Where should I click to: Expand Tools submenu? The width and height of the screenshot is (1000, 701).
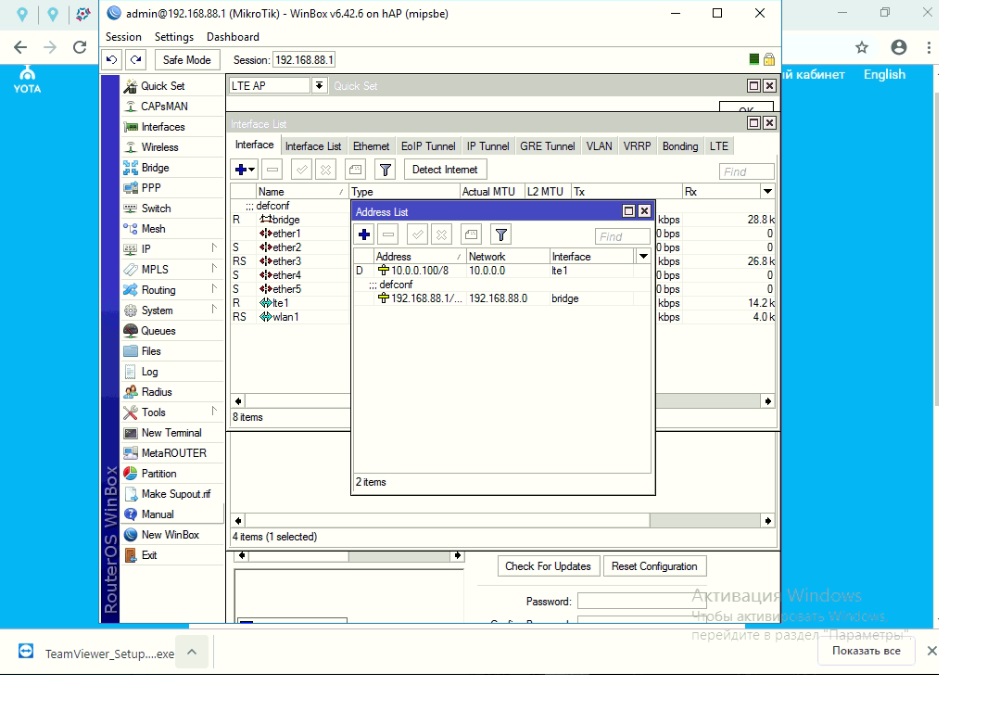point(172,412)
